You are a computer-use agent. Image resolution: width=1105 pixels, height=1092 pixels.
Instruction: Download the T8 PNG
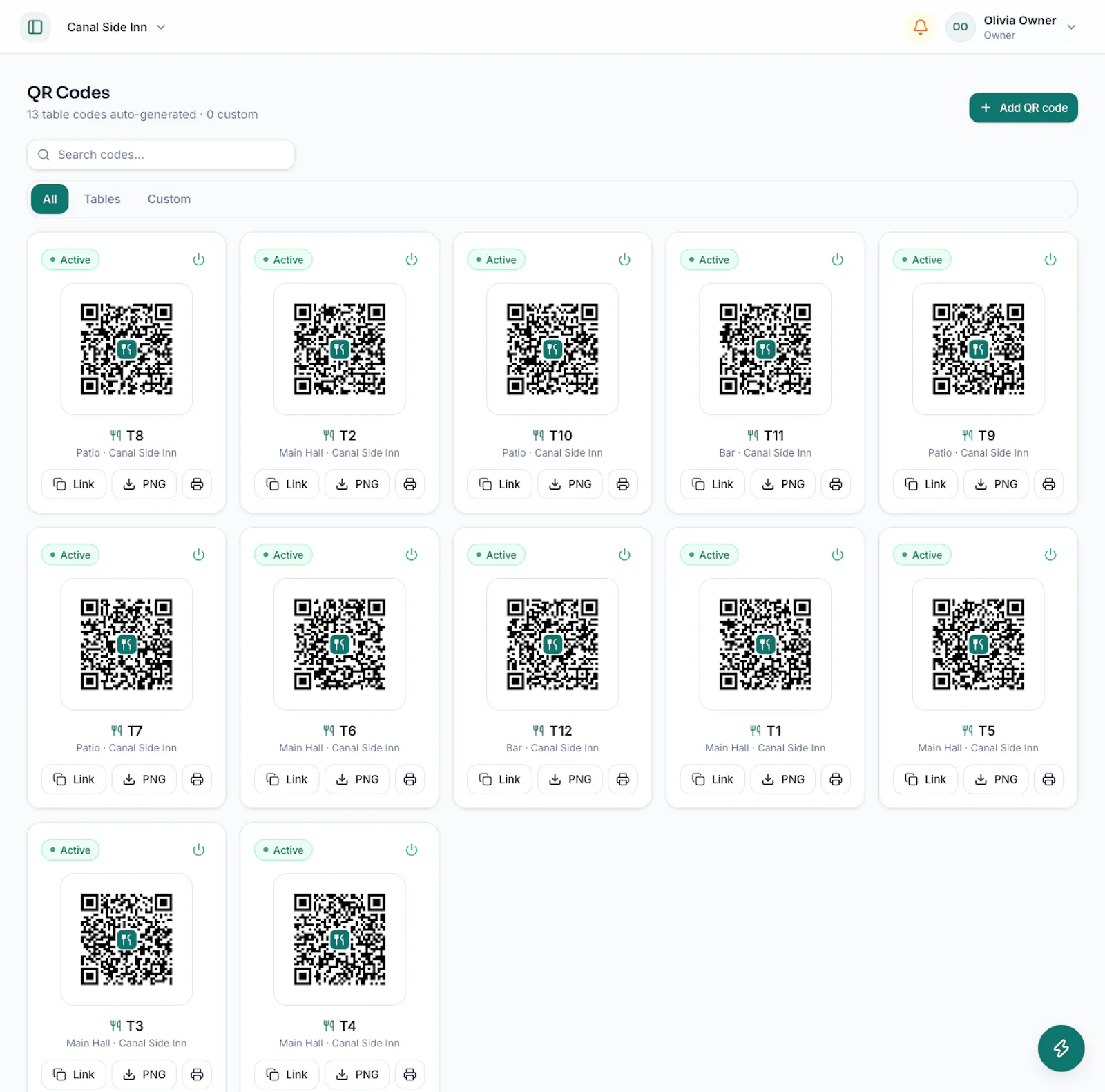click(144, 484)
